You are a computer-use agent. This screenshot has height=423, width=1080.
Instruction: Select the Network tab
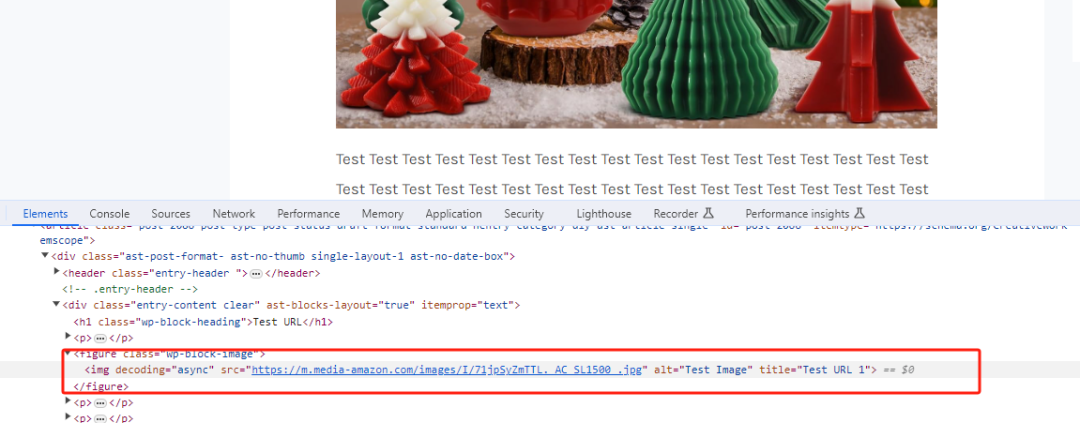coord(233,214)
